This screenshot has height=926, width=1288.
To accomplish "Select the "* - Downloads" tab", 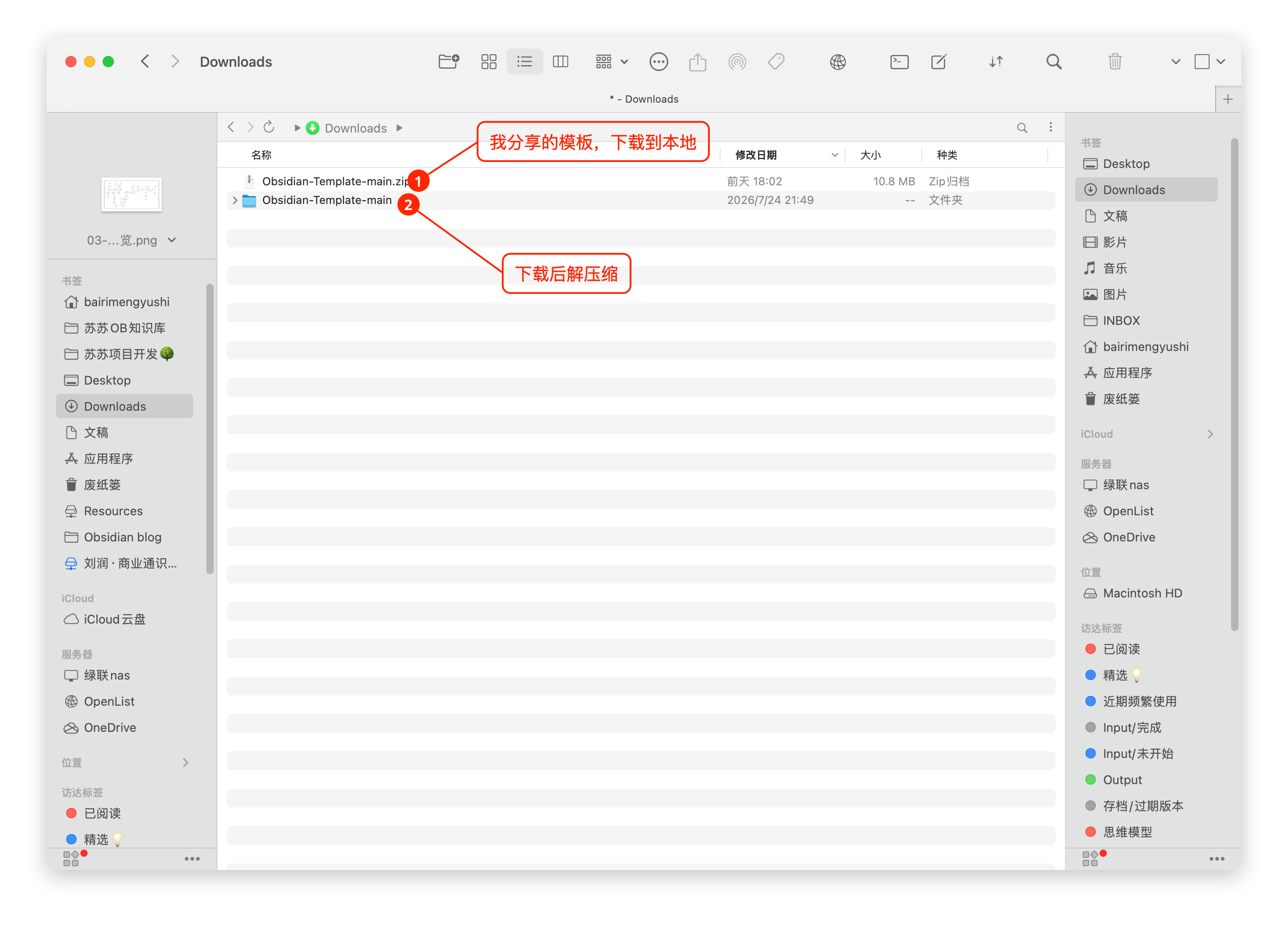I will (644, 99).
